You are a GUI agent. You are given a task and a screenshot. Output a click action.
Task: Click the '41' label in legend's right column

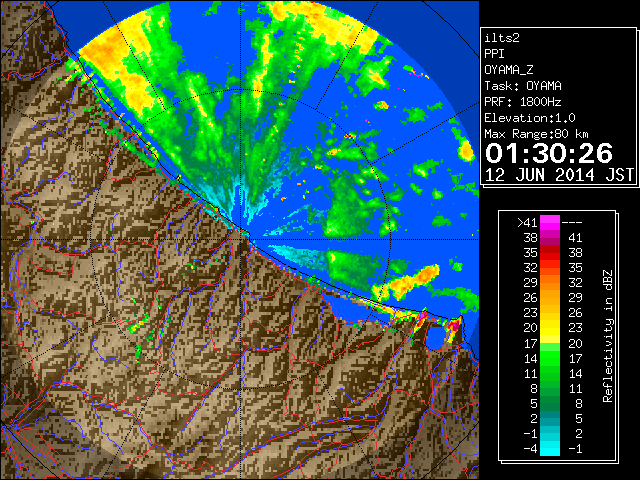point(575,238)
